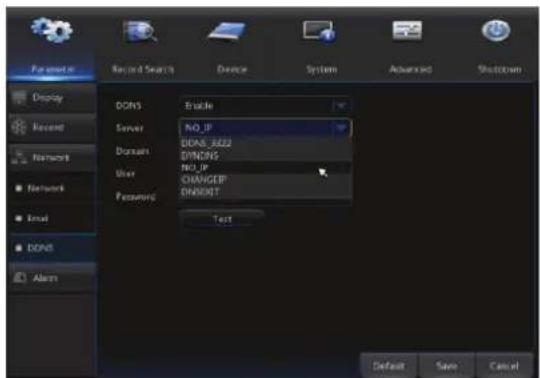
Task: Click the Default button
Action: [x=388, y=366]
